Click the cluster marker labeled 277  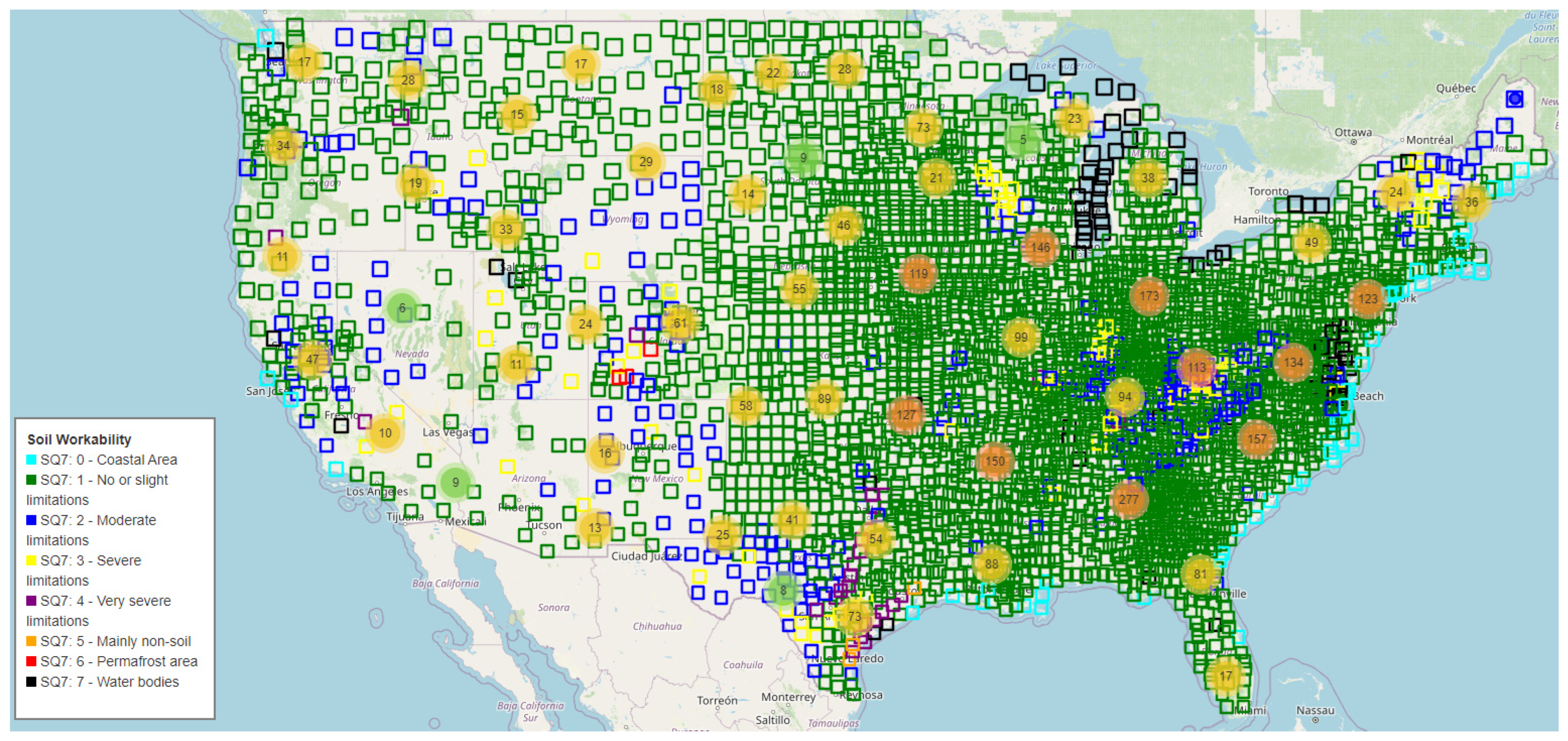1128,499
